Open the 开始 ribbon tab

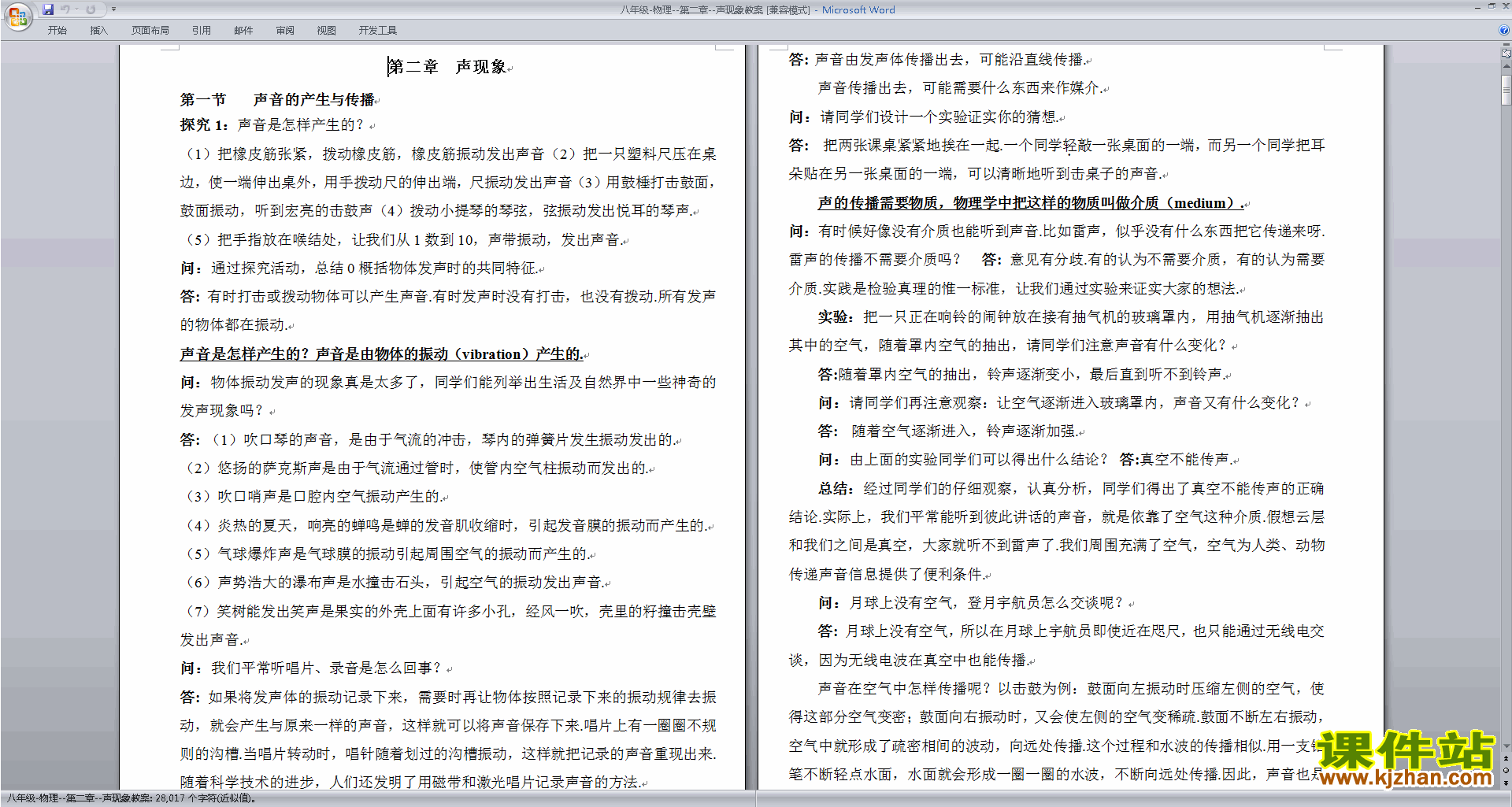[x=57, y=30]
